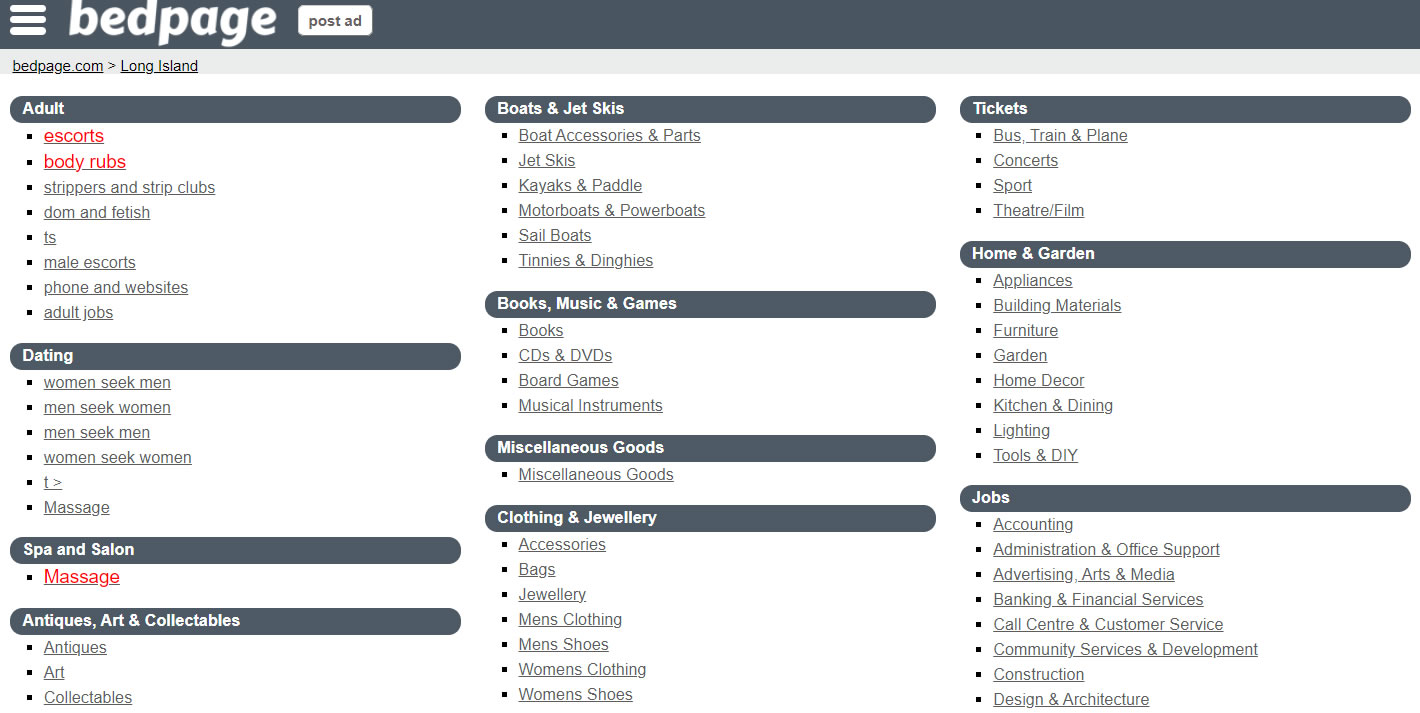
Task: Click Clothing & Jewellery header
Action: pyautogui.click(x=710, y=518)
